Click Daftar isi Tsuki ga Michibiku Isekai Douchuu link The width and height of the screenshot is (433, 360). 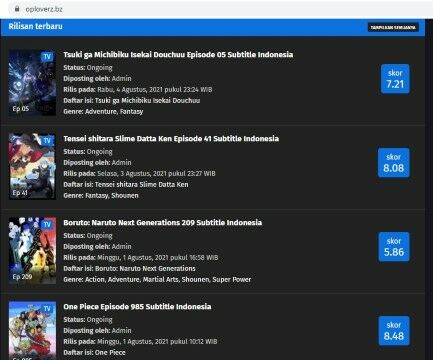point(147,100)
